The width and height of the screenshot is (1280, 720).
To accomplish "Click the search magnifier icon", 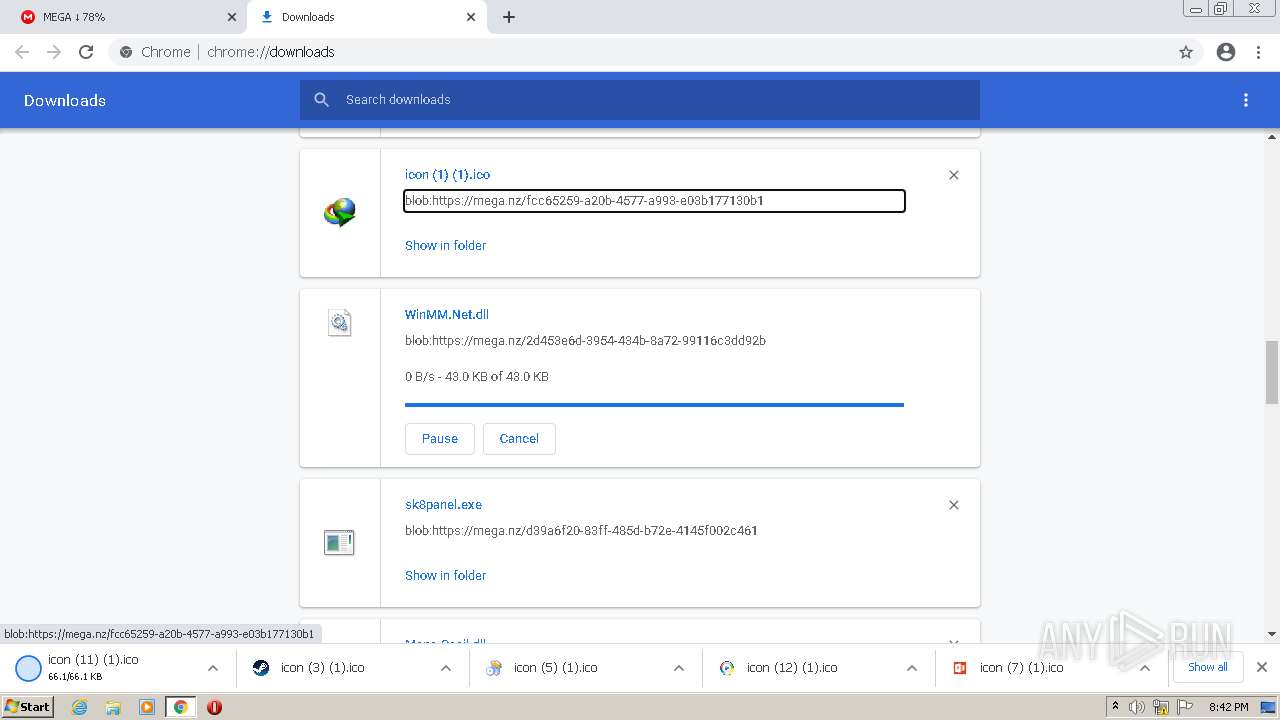I will click(321, 100).
